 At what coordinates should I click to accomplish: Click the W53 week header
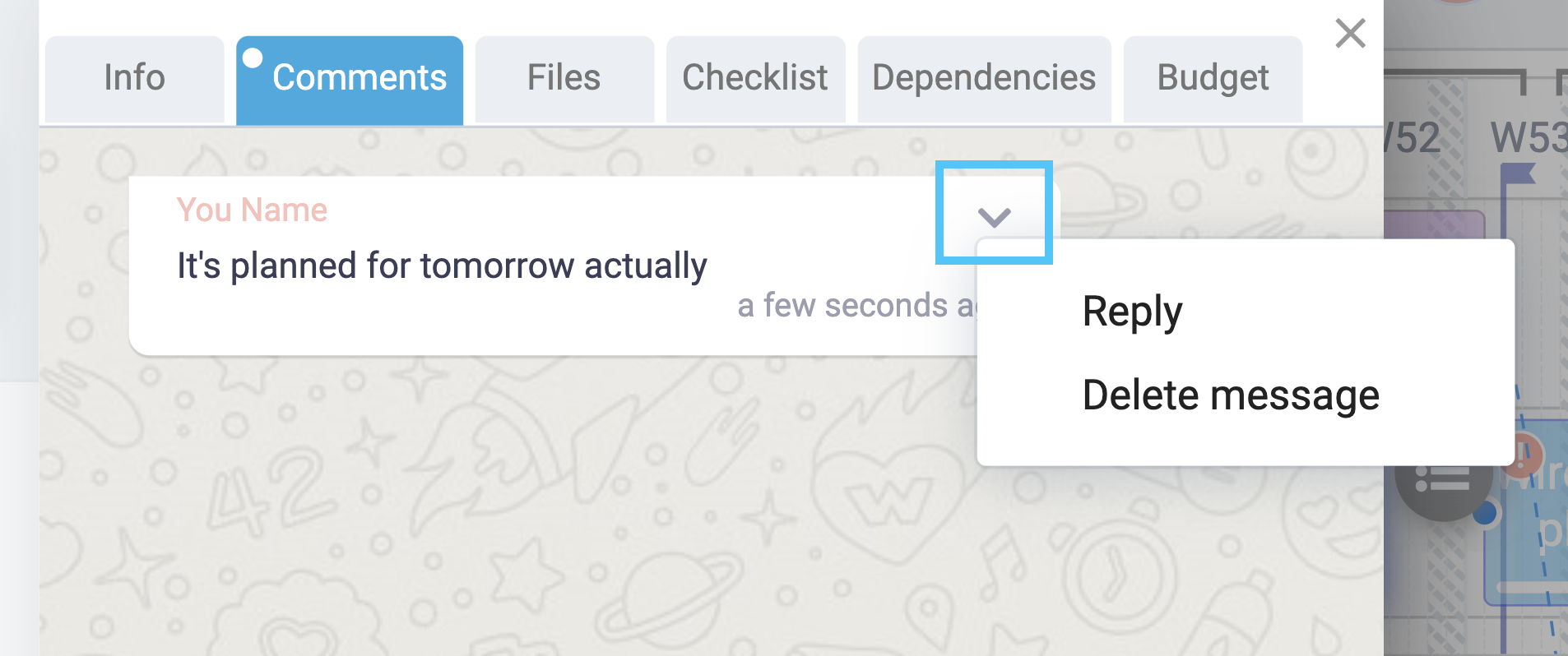point(1529,137)
